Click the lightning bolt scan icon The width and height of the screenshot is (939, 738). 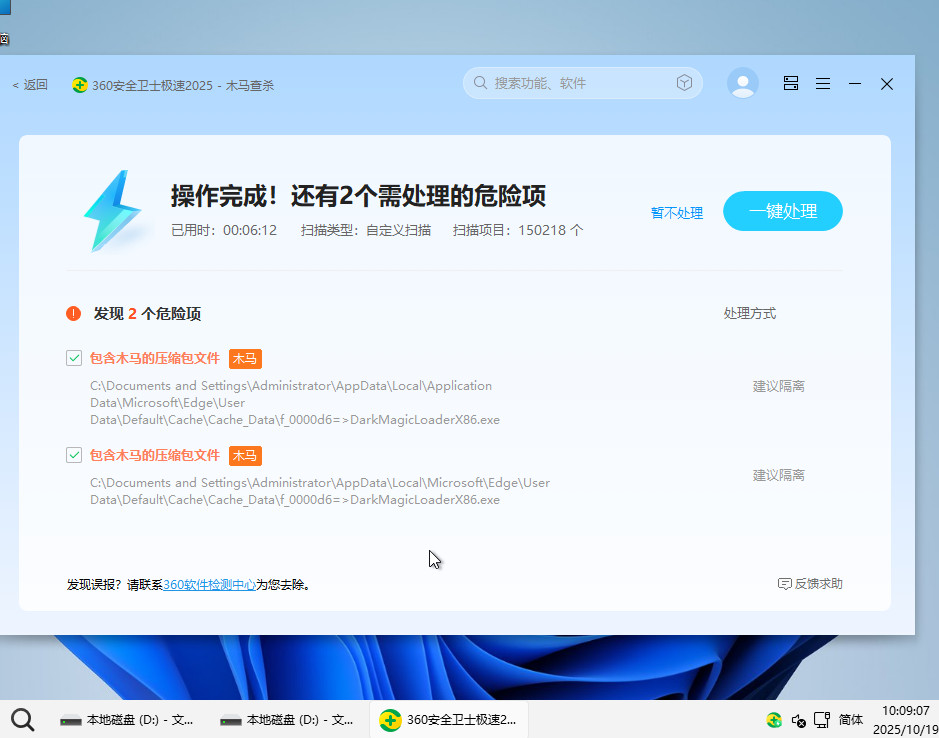[x=113, y=210]
